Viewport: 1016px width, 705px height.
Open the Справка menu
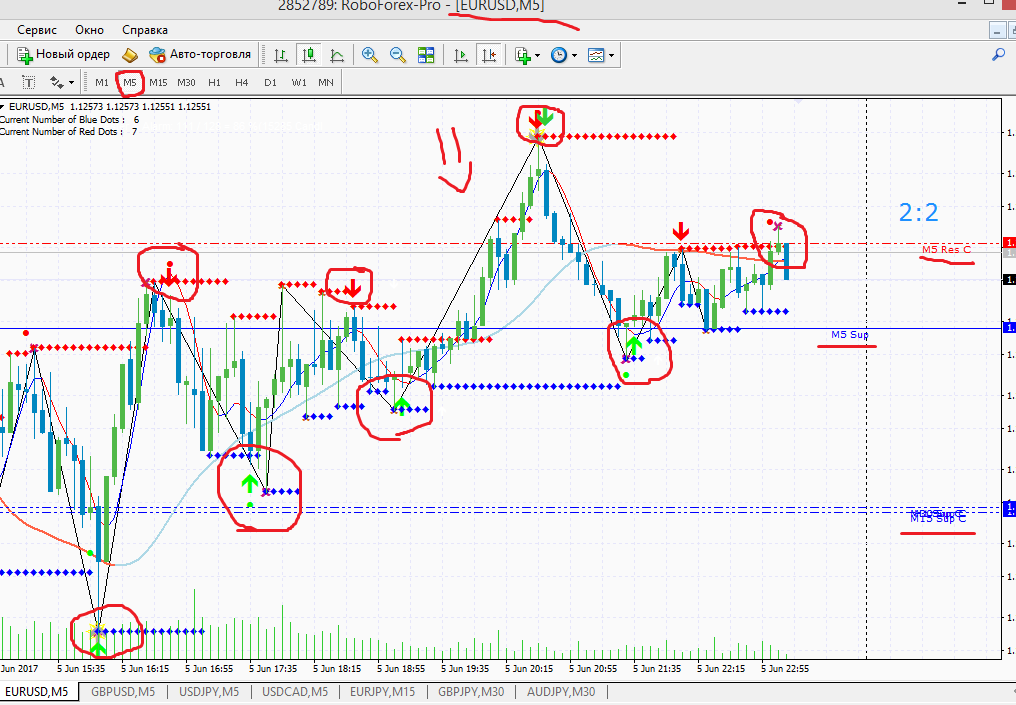pos(145,30)
